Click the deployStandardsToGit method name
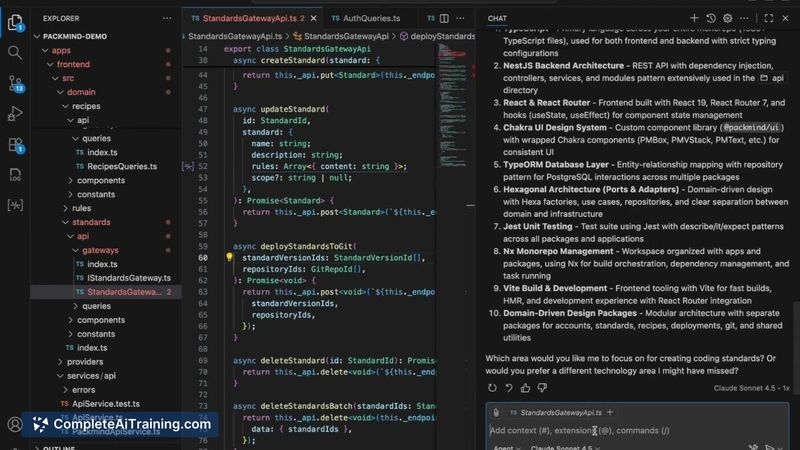This screenshot has height=450, width=800. click(x=306, y=246)
